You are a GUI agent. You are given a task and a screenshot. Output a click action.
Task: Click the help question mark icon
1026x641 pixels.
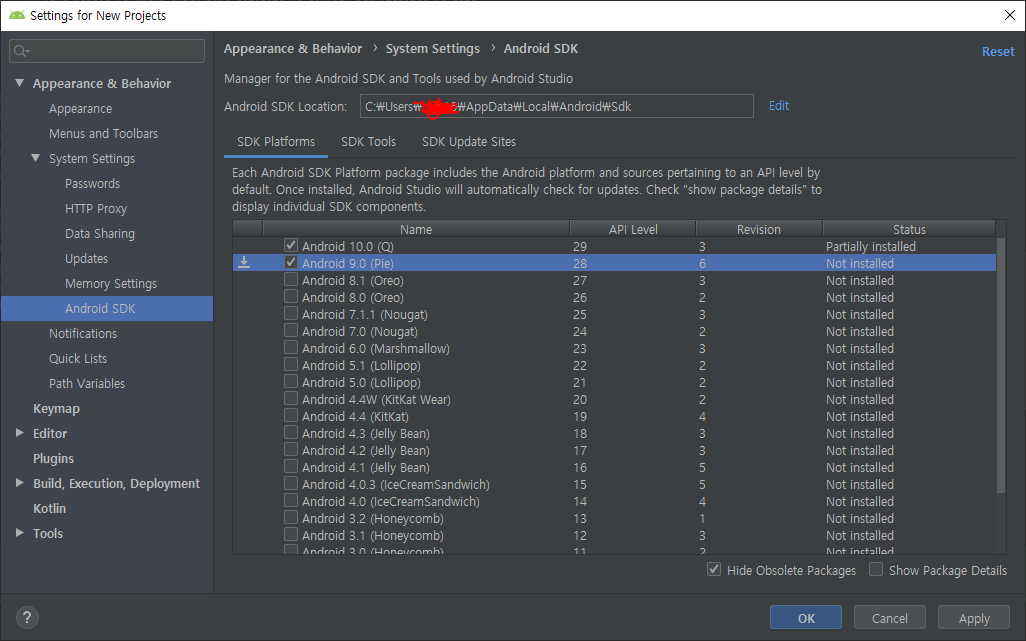click(27, 617)
